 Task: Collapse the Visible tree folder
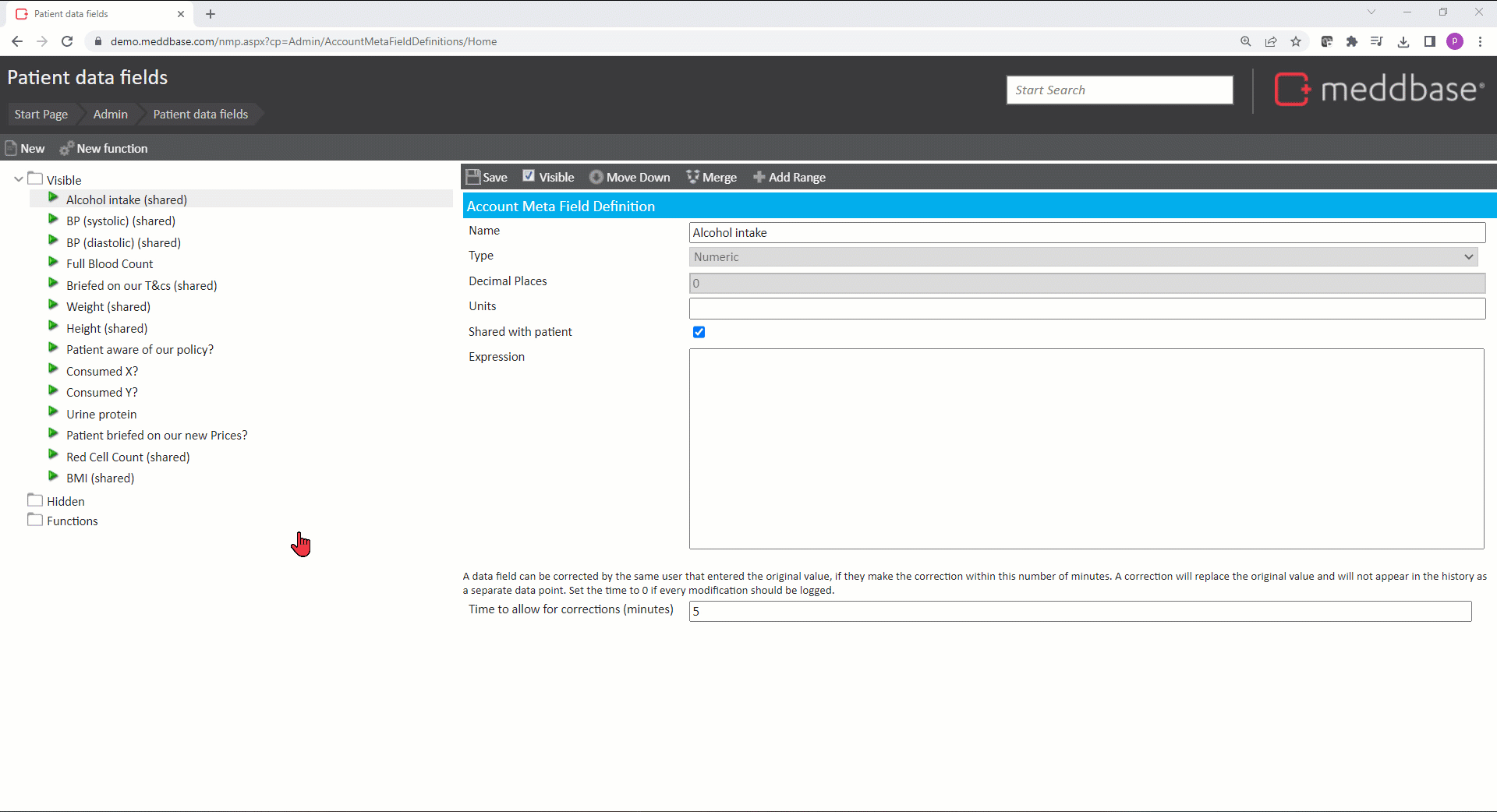pos(19,179)
